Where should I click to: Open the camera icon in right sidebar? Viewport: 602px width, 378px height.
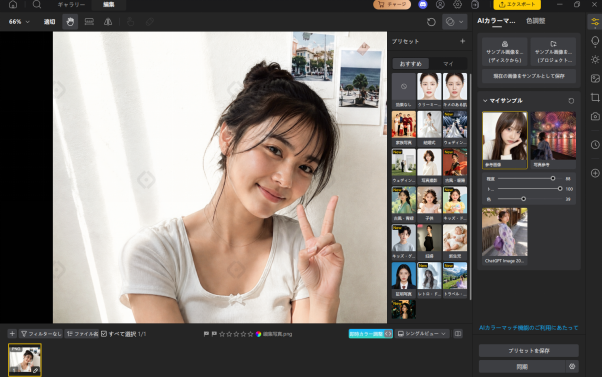(595, 116)
